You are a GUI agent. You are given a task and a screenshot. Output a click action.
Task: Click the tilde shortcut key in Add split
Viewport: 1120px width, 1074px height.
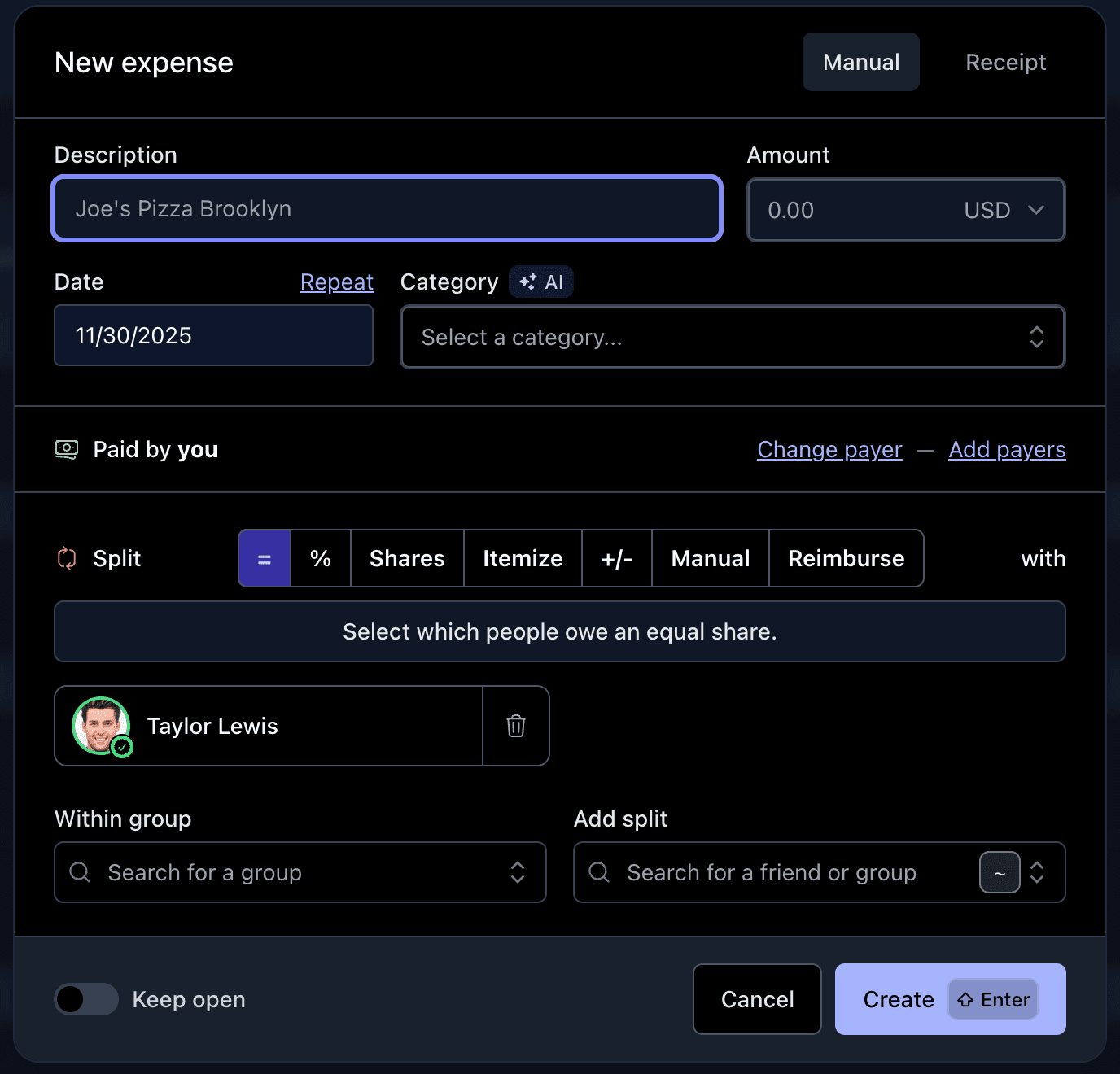tap(1000, 872)
